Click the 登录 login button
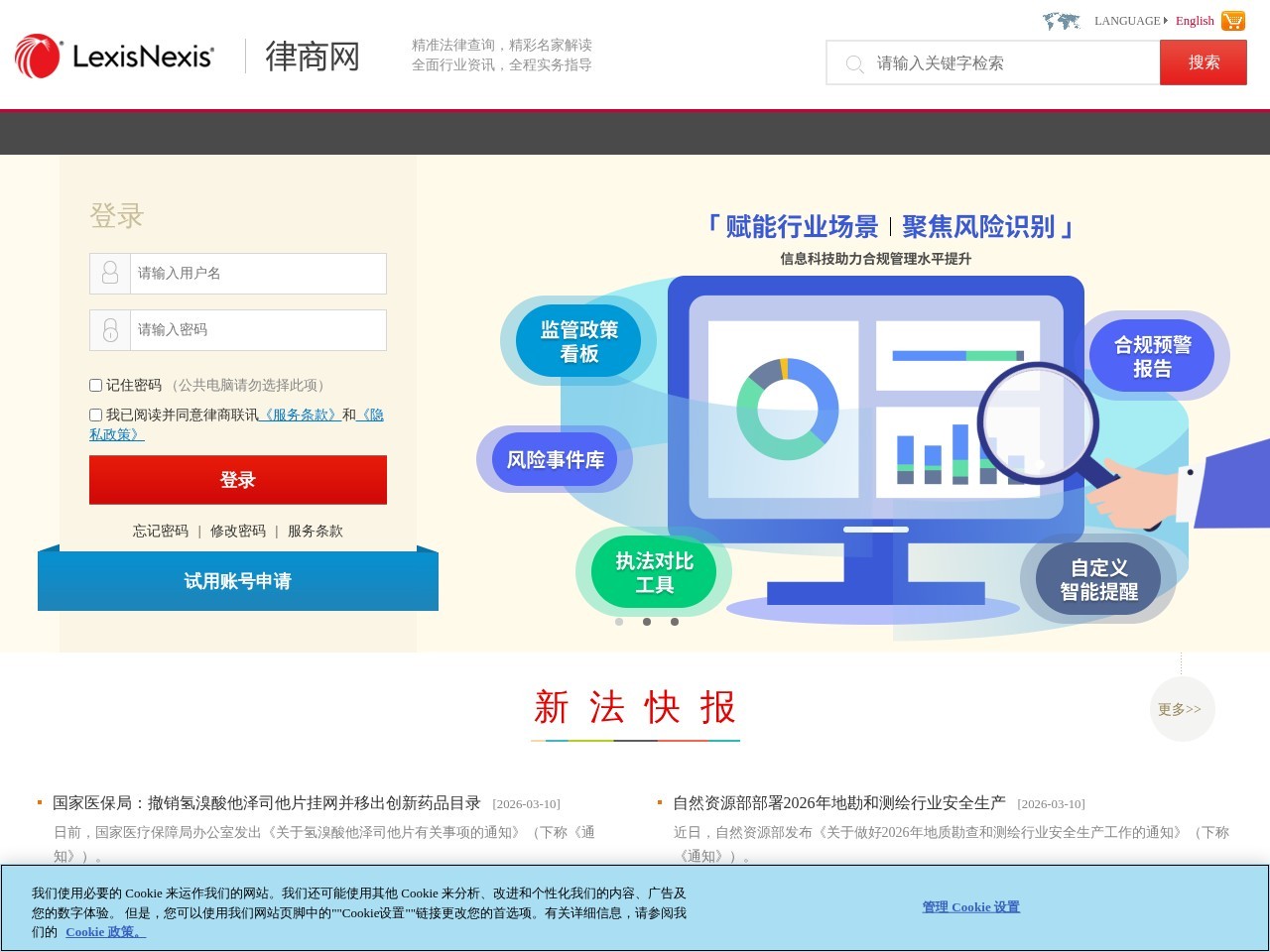The height and width of the screenshot is (952, 1270). 238,479
